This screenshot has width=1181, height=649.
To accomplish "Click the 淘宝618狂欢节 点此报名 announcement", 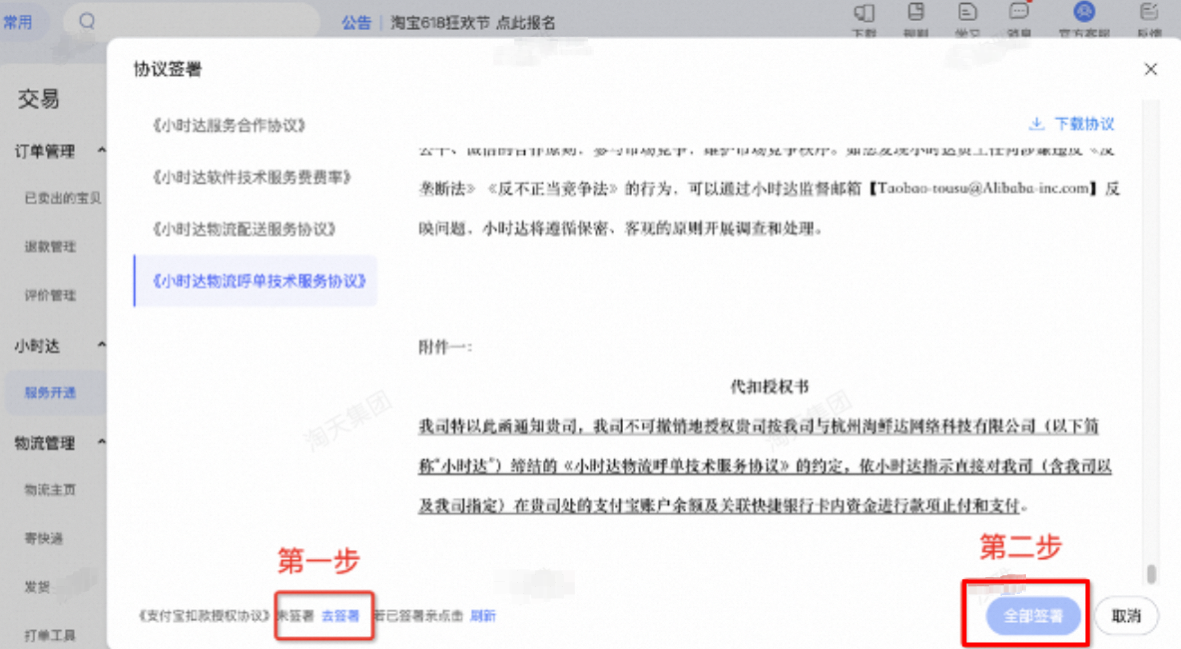I will point(472,23).
